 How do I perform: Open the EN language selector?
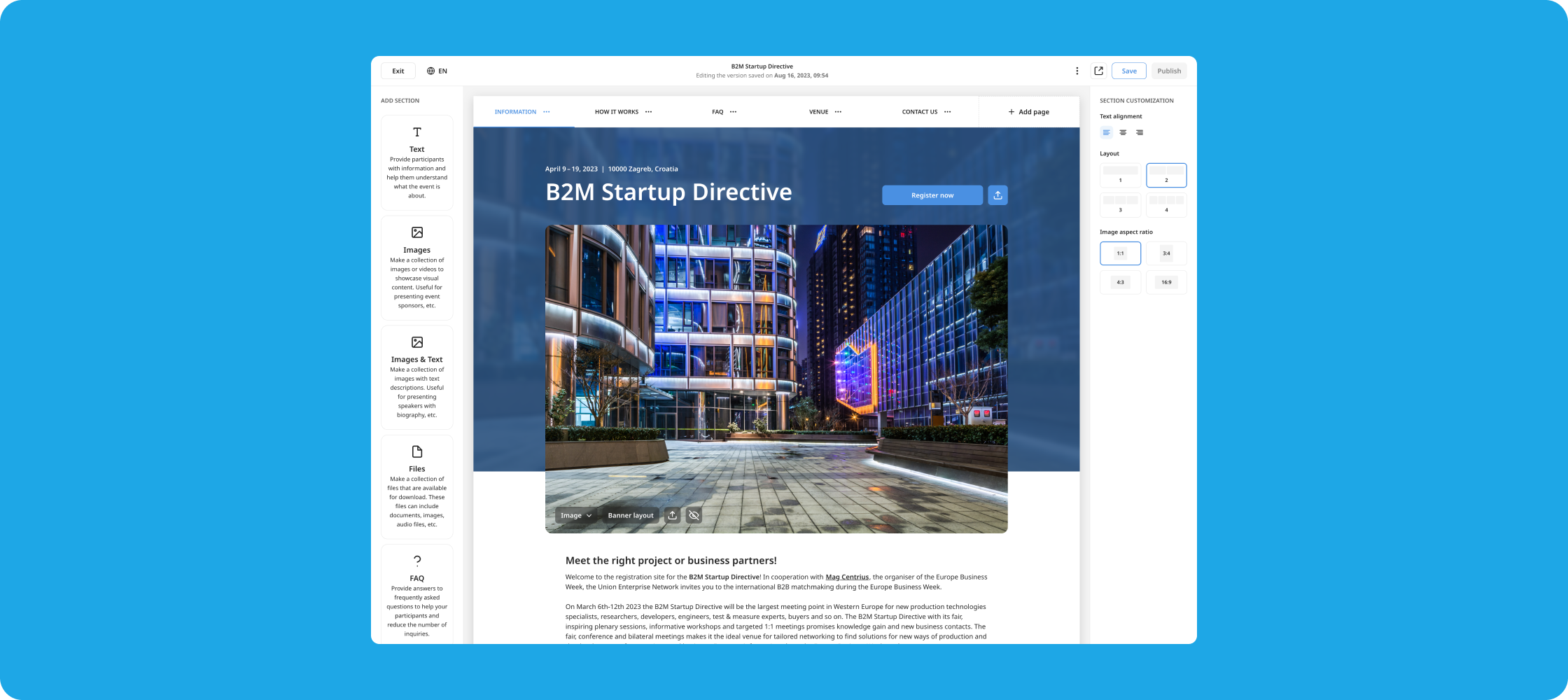pyautogui.click(x=437, y=71)
